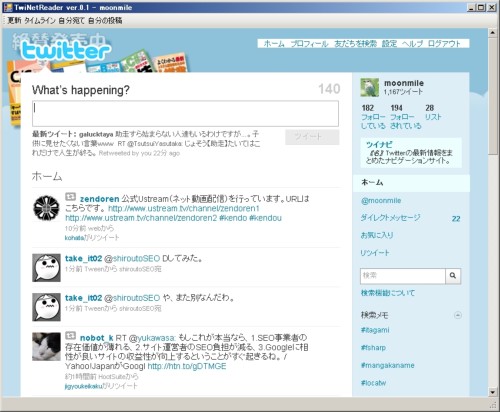This screenshot has width=500, height=412.
Task: Click first take_it02 avatar image
Action: [46, 268]
